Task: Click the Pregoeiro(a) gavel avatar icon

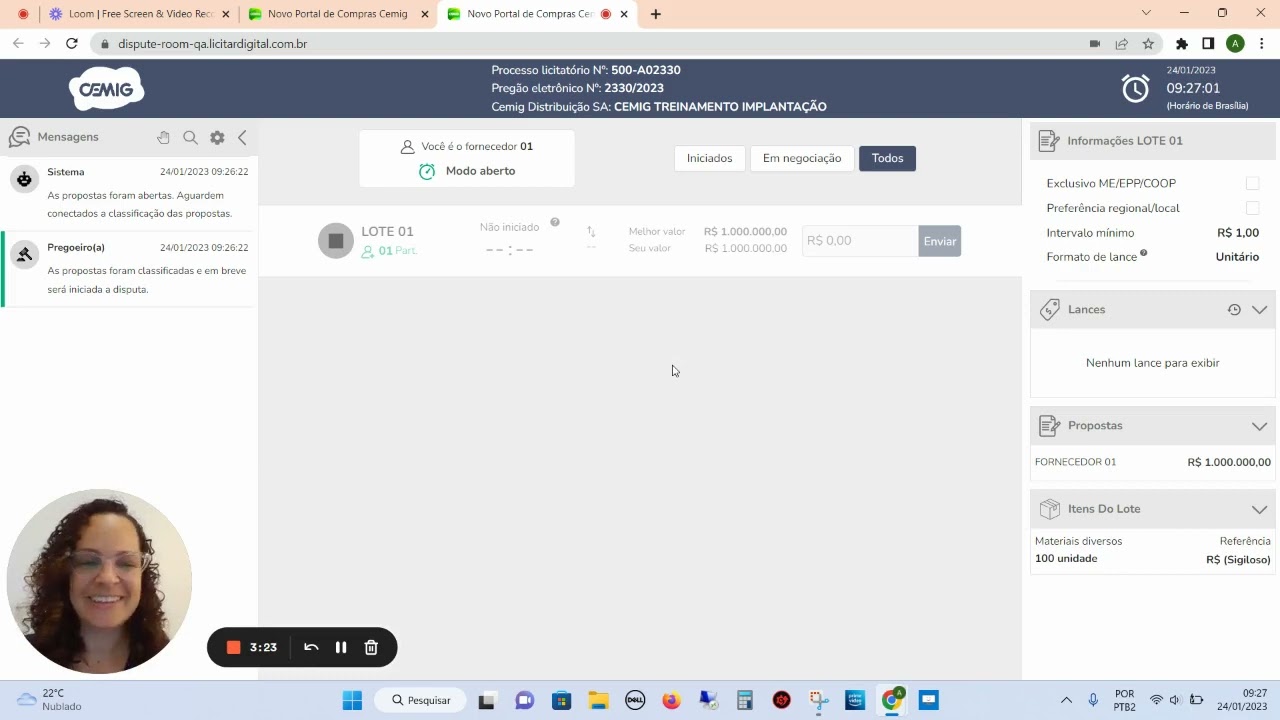Action: [24, 254]
